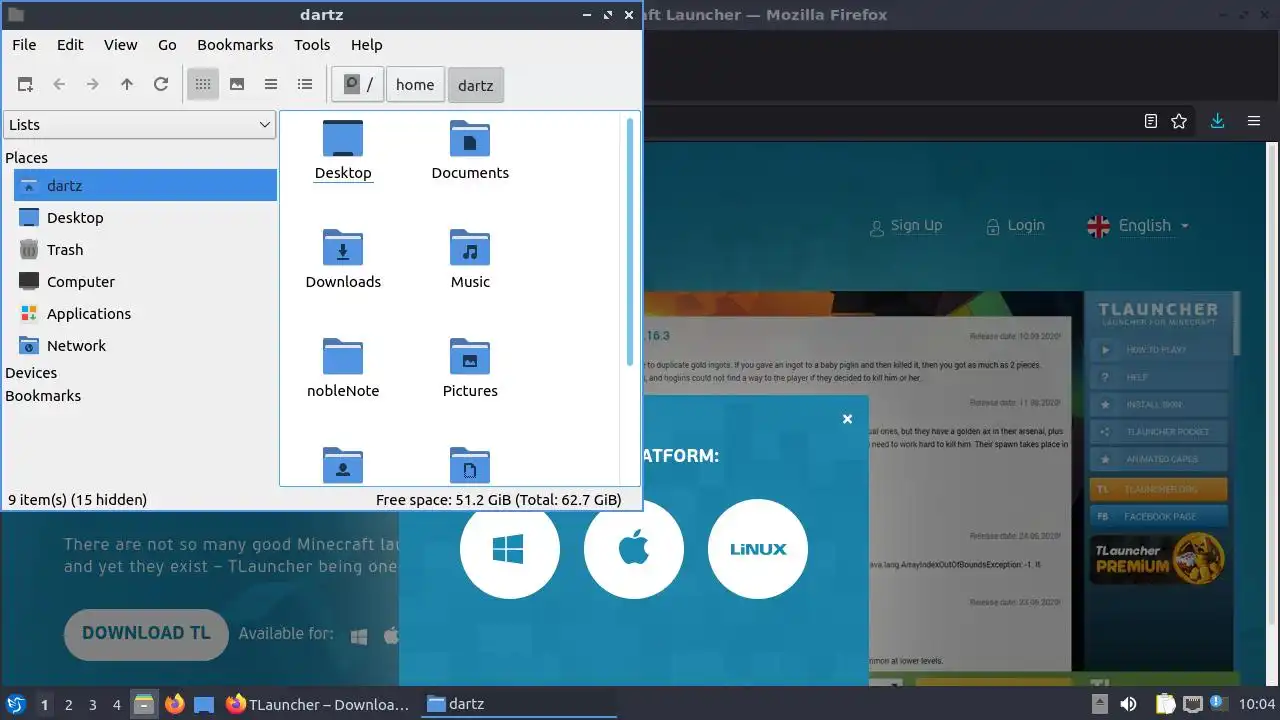This screenshot has width=1280, height=720.
Task: Launch Firefox from taskbar quicklaunch
Action: tap(174, 704)
